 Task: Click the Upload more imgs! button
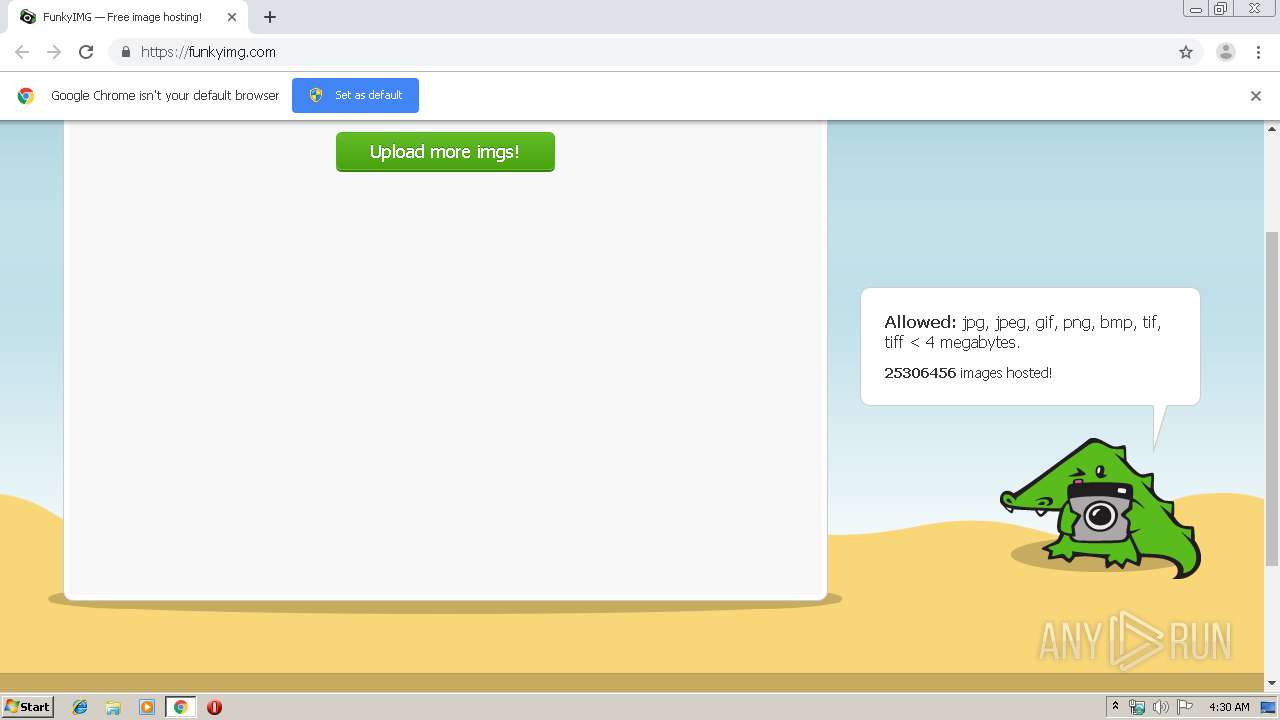point(445,152)
